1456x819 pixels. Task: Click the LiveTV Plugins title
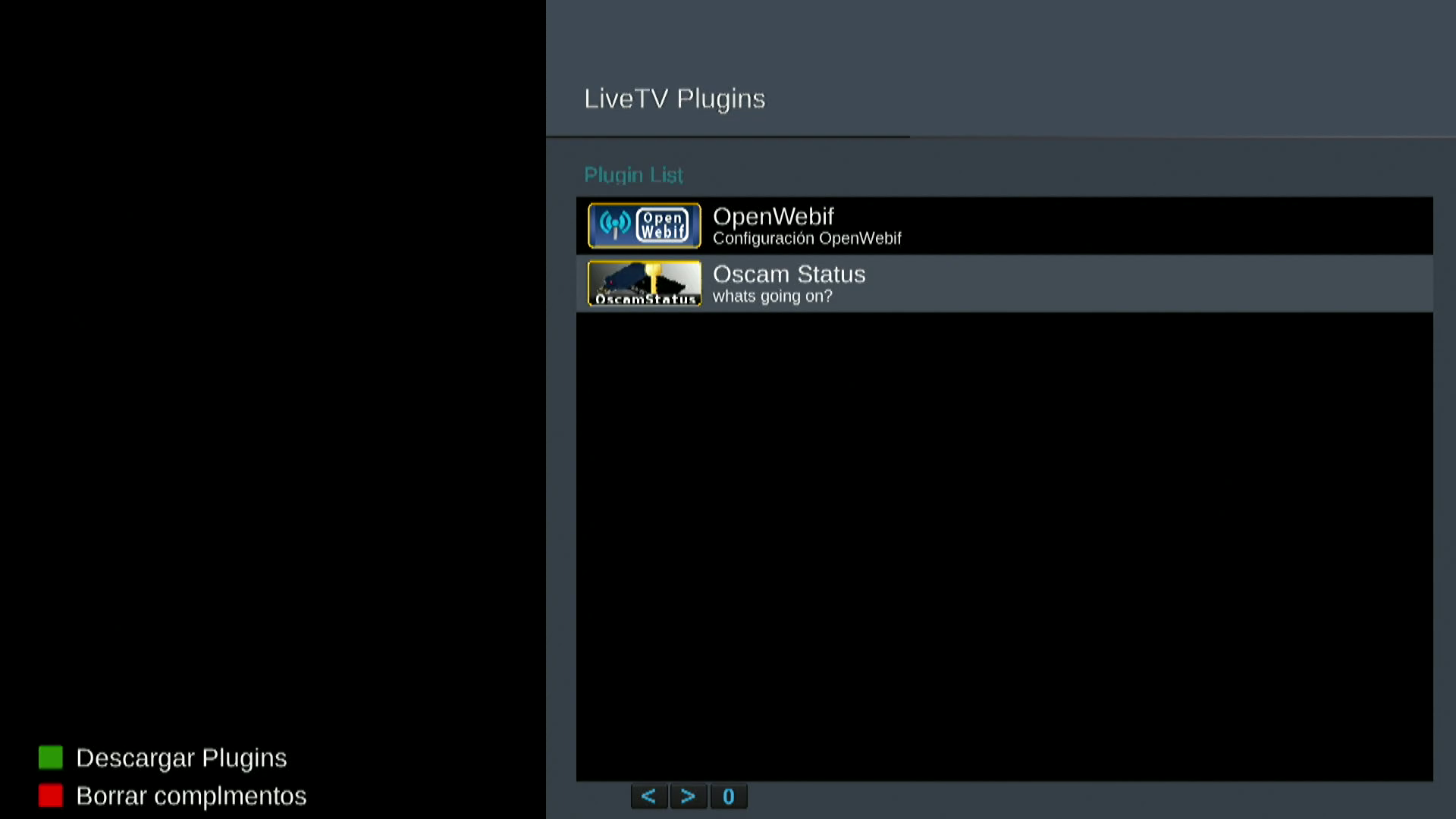pyautogui.click(x=674, y=99)
